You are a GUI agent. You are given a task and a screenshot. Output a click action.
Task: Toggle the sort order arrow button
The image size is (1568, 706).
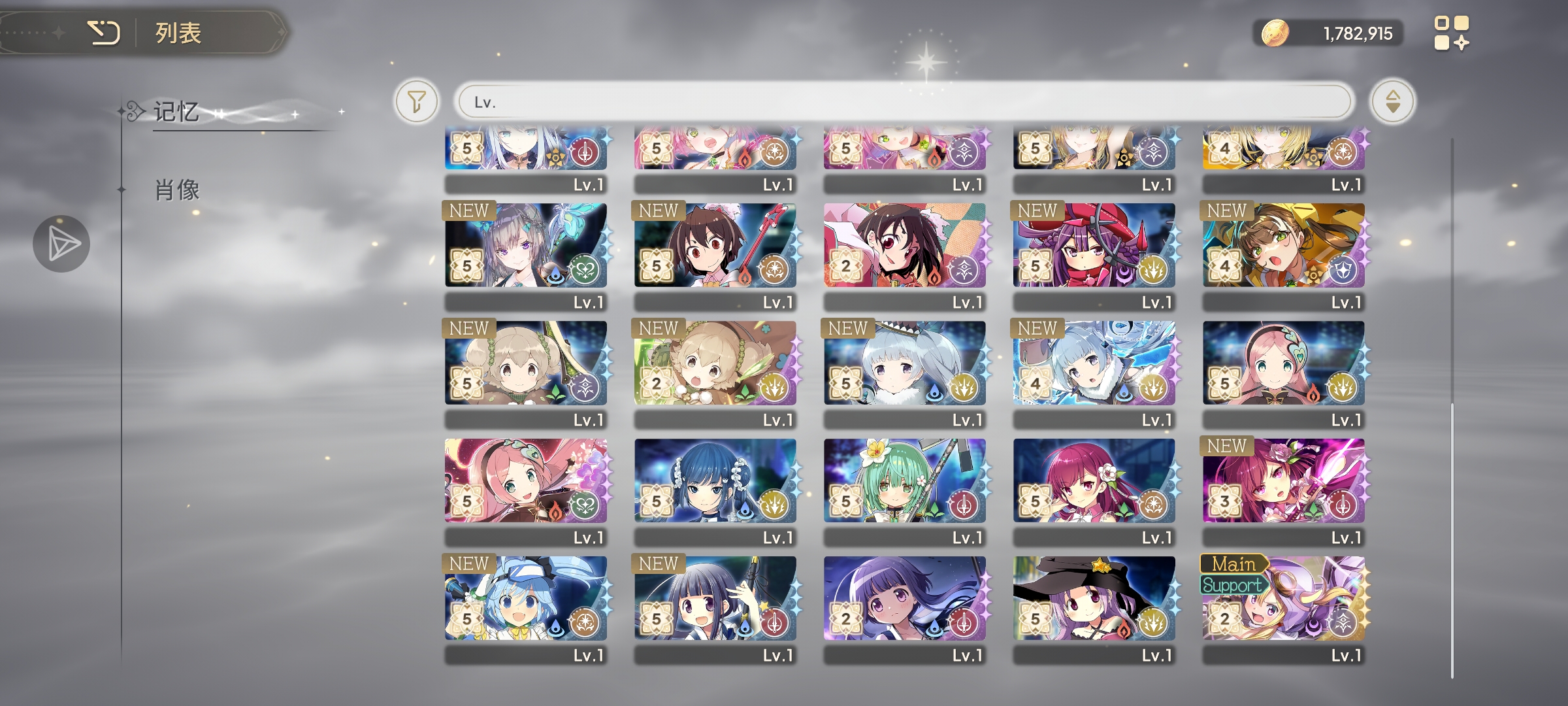tap(1392, 102)
